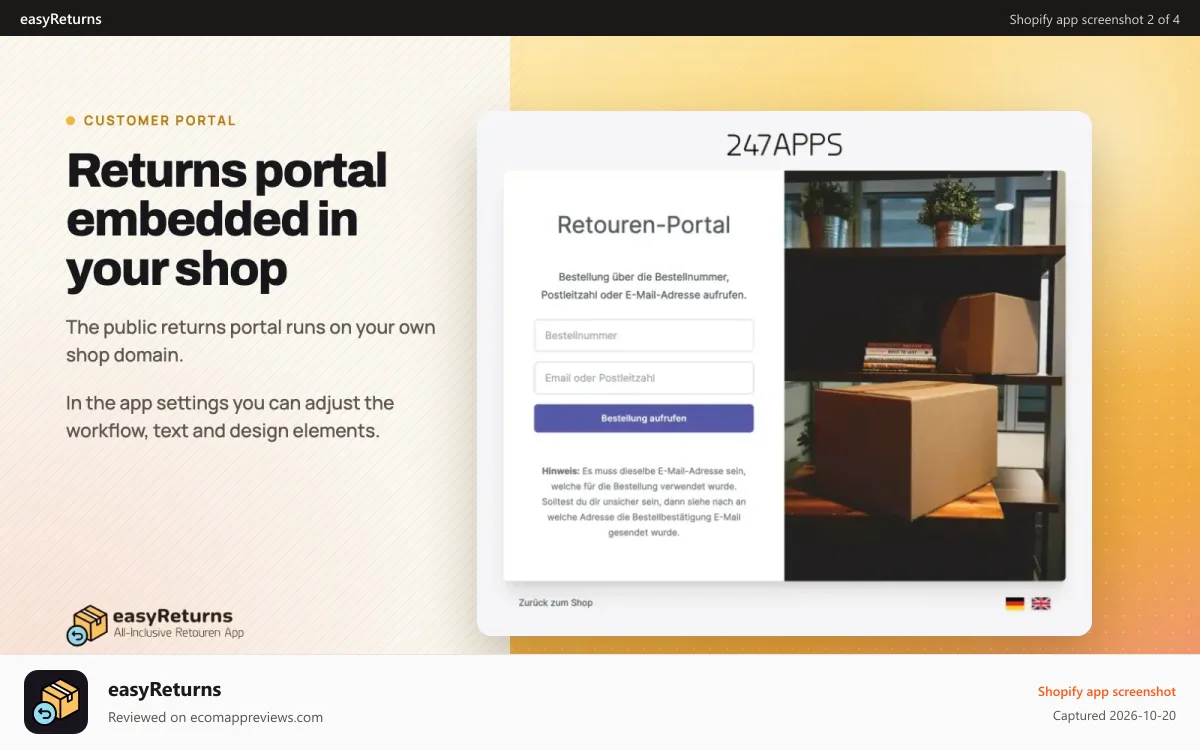
Task: Click the easyReturns app icon in footer
Action: [56, 702]
